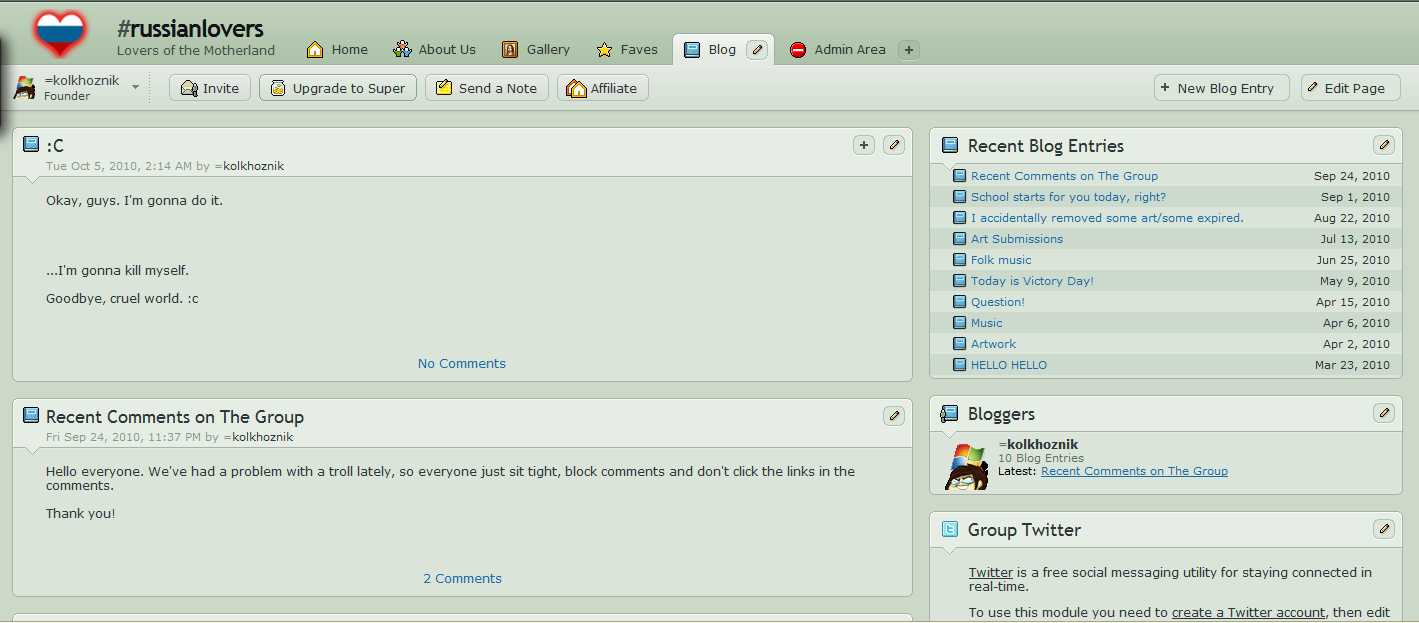Switch to the Gallery tab

[x=536, y=49]
